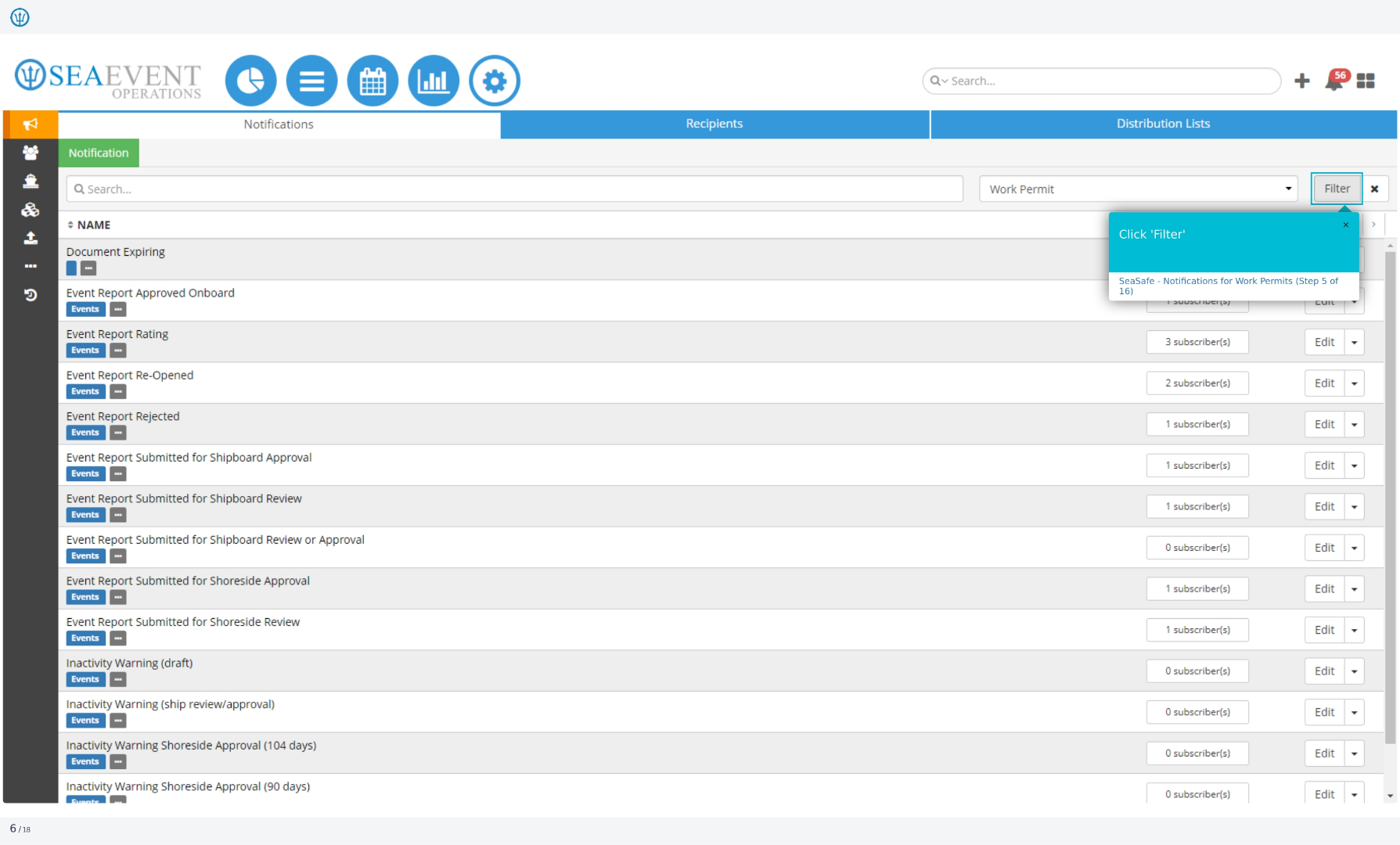Expand Edit dropdown for Submitted for Shoreside Approval

(1355, 588)
